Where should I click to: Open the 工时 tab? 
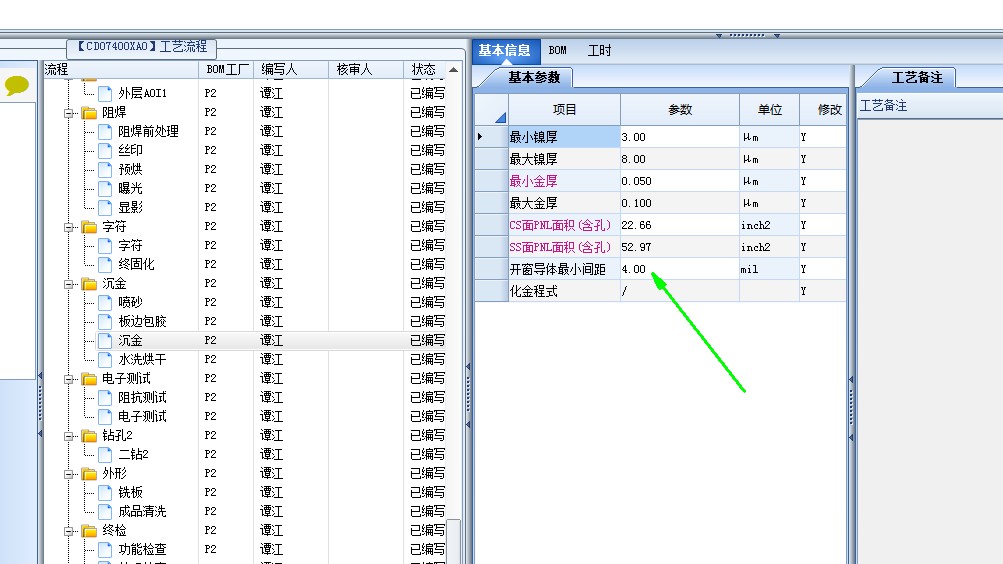(x=599, y=51)
